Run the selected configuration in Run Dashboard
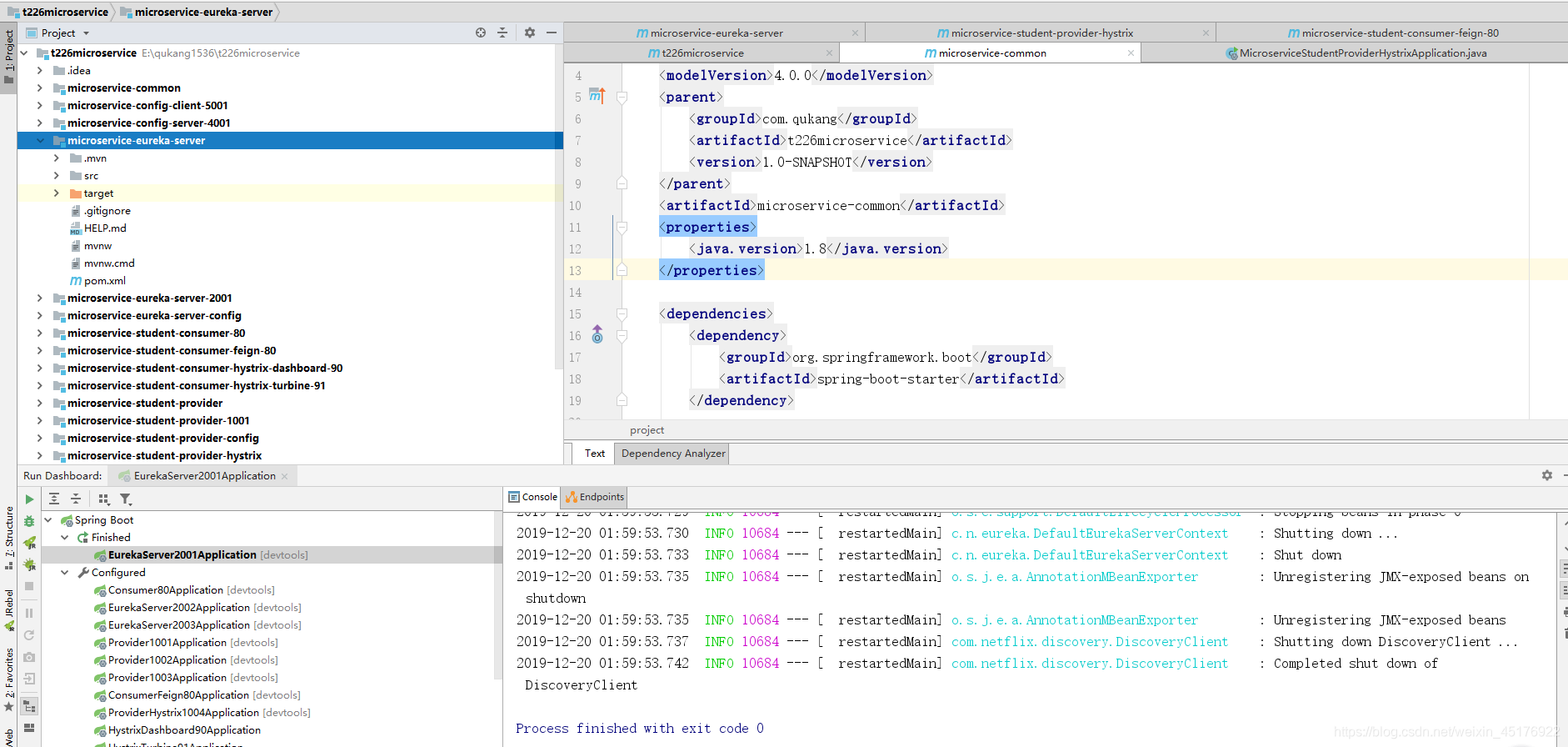 (29, 499)
